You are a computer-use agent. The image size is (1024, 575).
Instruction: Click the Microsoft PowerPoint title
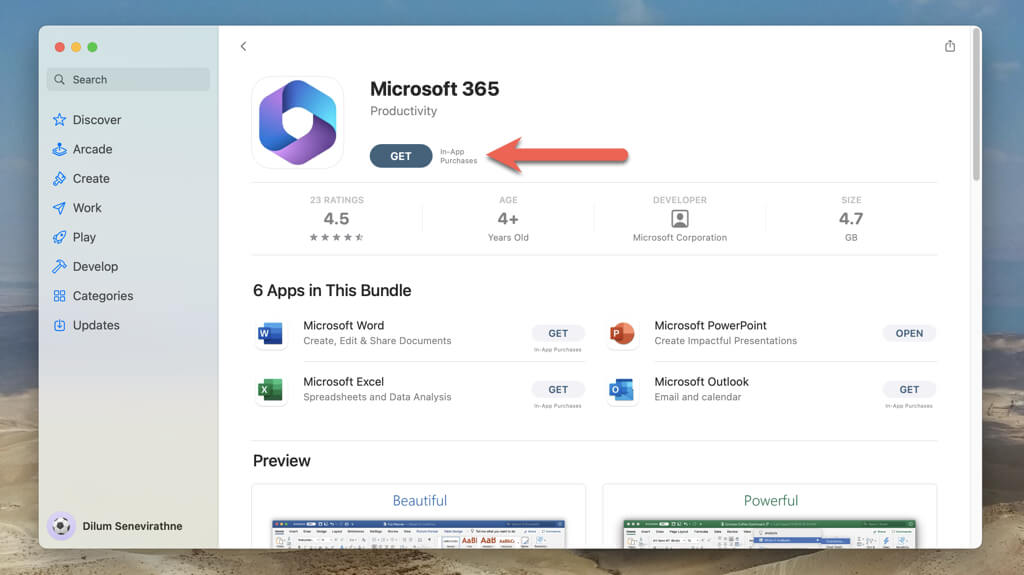[711, 325]
